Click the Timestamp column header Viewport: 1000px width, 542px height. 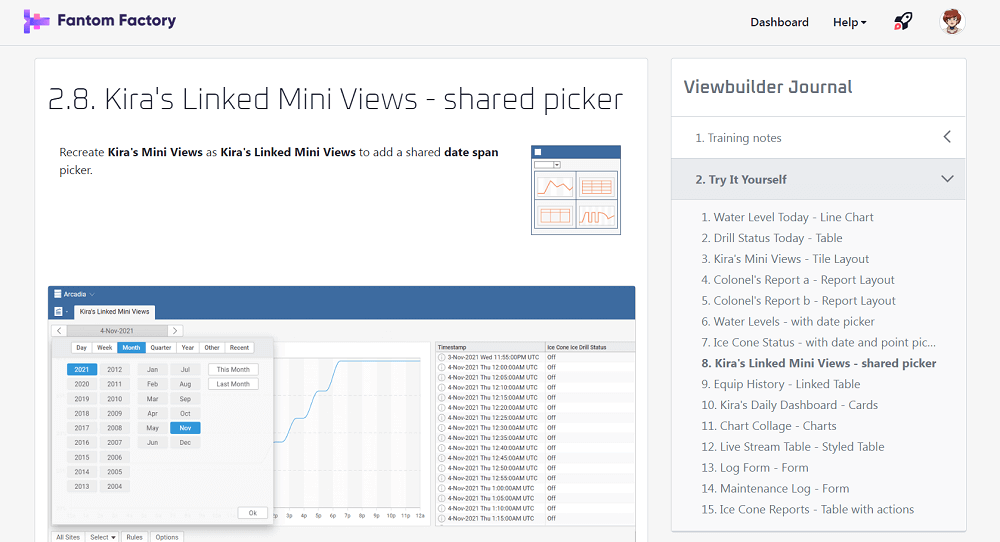pyautogui.click(x=490, y=348)
